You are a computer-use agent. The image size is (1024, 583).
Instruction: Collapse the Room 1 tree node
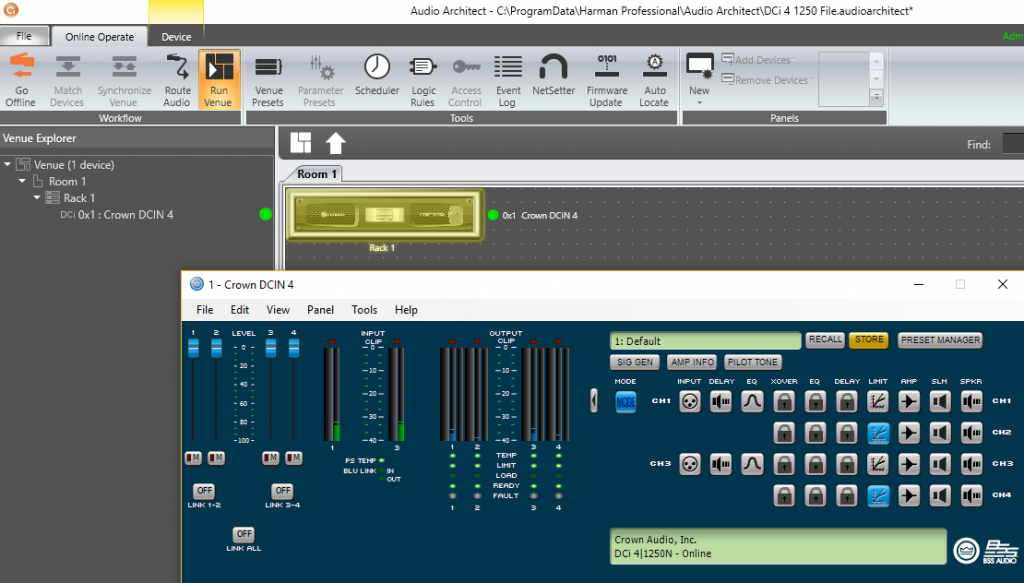click(22, 181)
